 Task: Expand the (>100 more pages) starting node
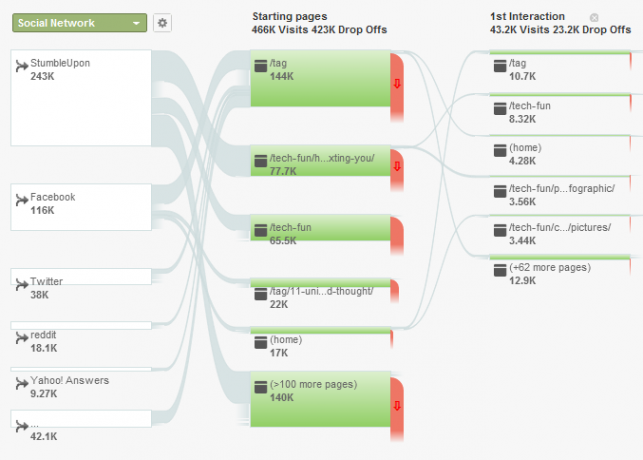(320, 399)
